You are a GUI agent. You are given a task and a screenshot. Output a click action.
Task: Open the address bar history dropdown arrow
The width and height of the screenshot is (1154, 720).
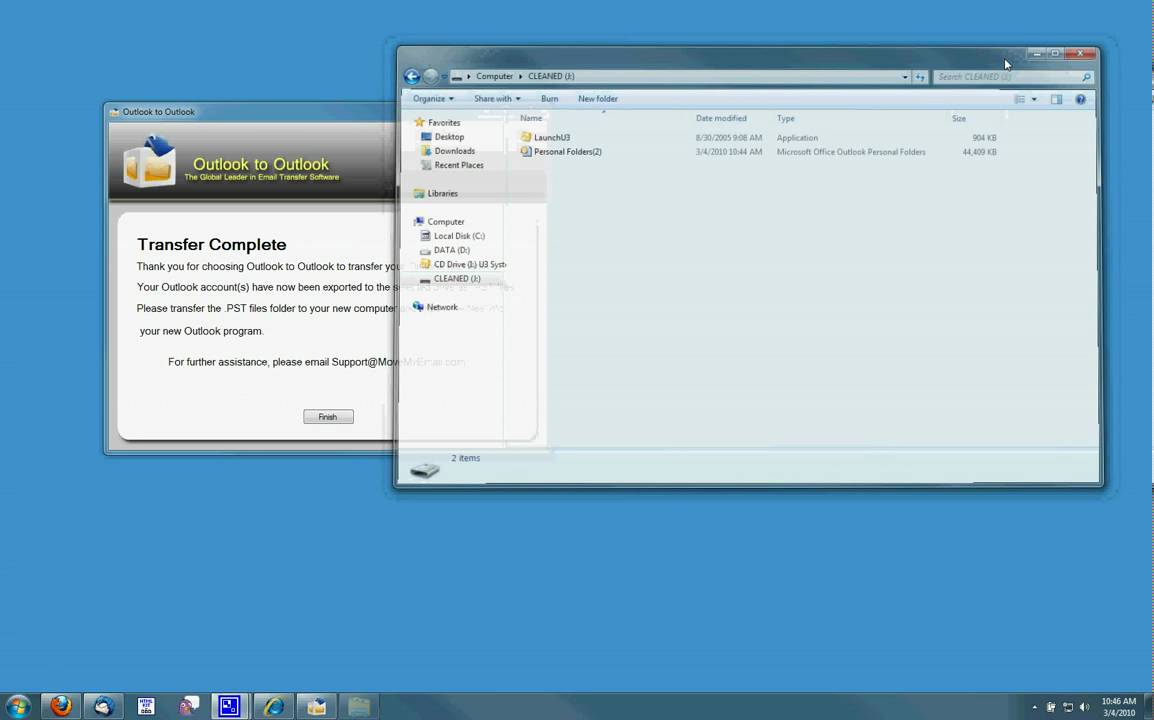(905, 77)
